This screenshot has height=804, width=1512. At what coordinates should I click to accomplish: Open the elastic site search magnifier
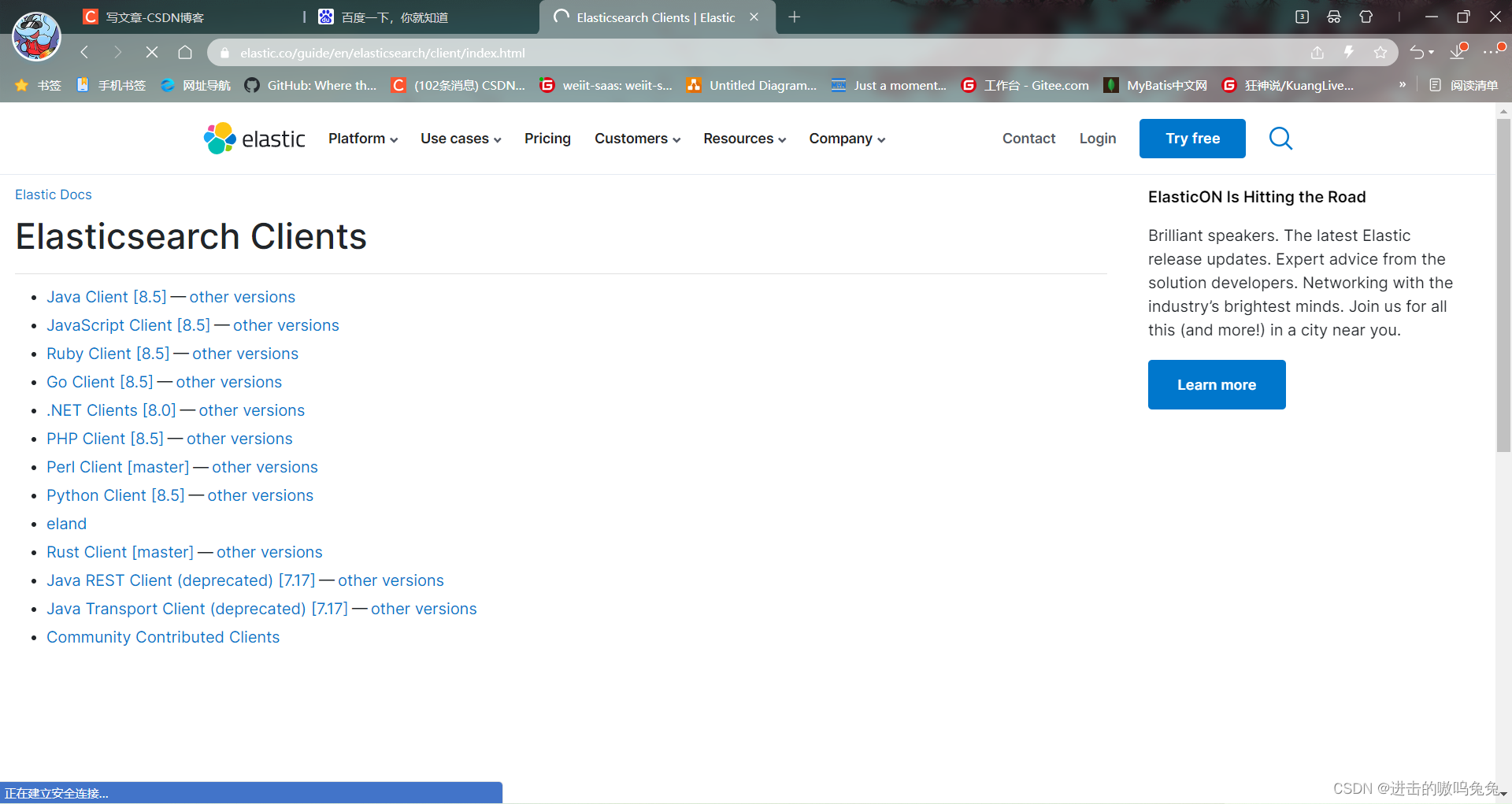[1280, 139]
